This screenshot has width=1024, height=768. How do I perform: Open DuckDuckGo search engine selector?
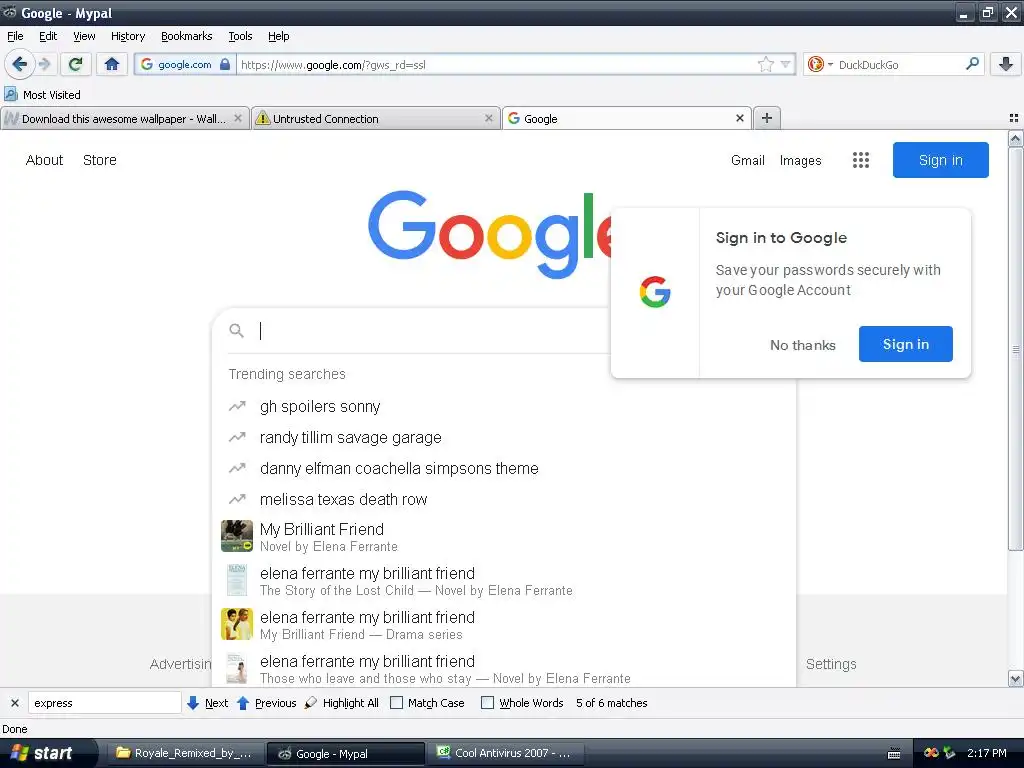click(x=820, y=64)
